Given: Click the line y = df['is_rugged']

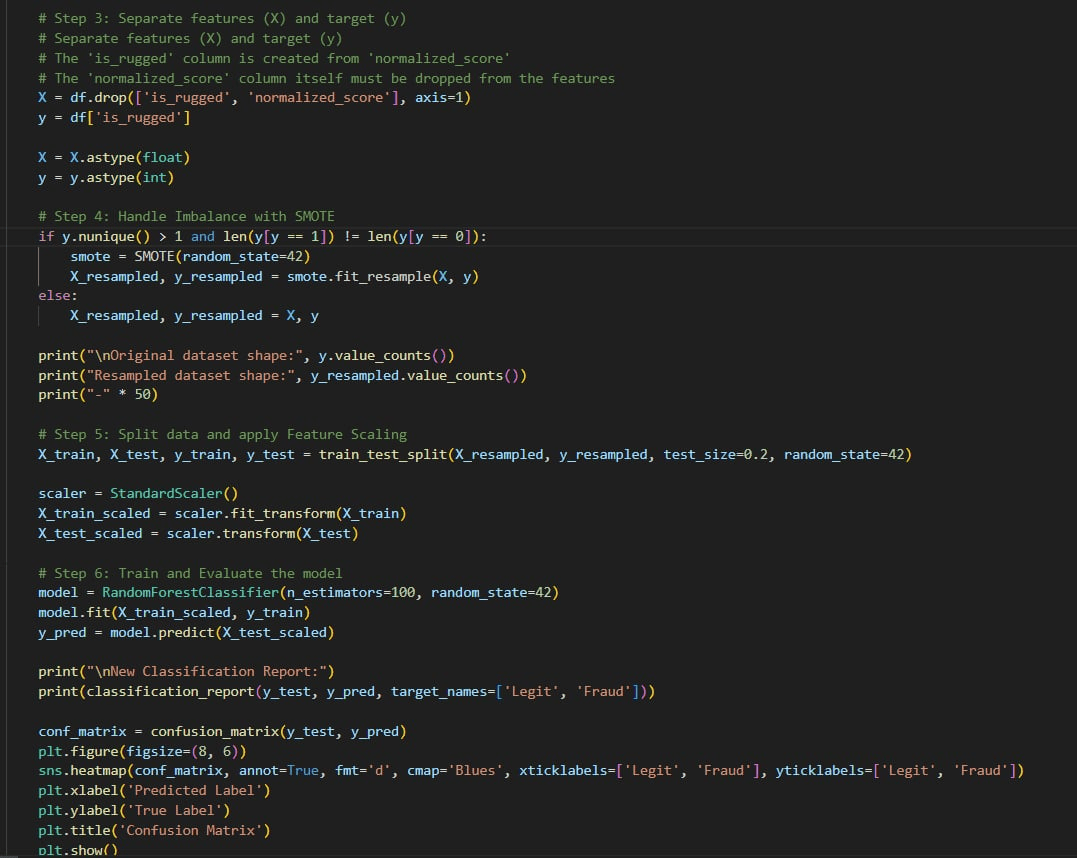Looking at the screenshot, I should click(x=114, y=117).
